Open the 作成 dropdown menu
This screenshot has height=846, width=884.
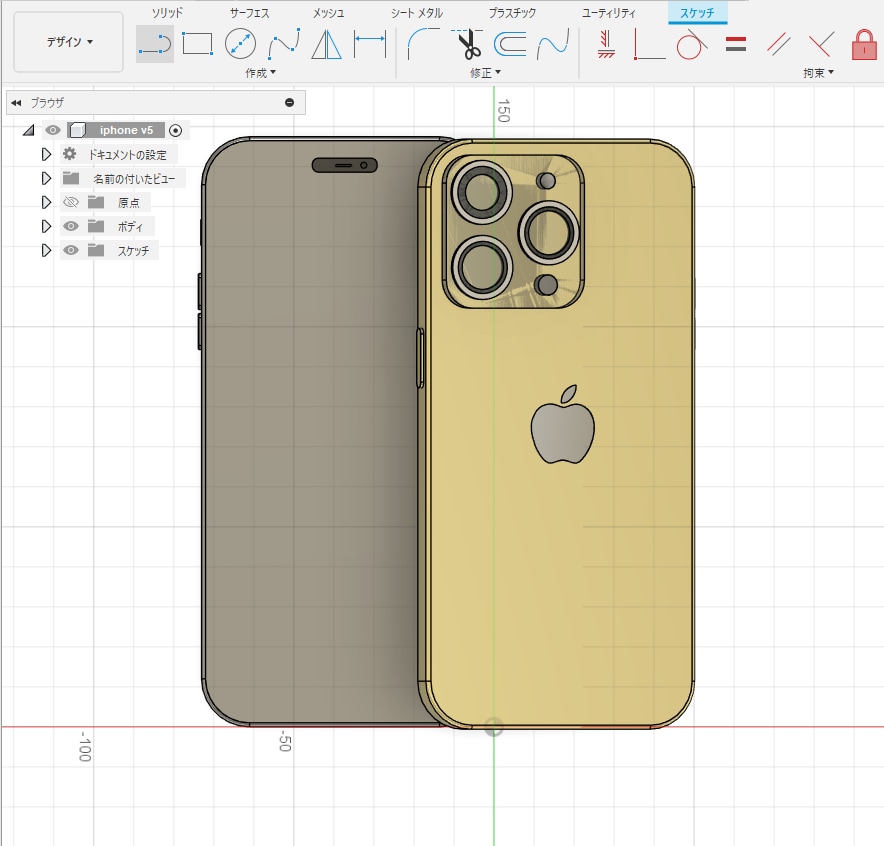tap(260, 73)
